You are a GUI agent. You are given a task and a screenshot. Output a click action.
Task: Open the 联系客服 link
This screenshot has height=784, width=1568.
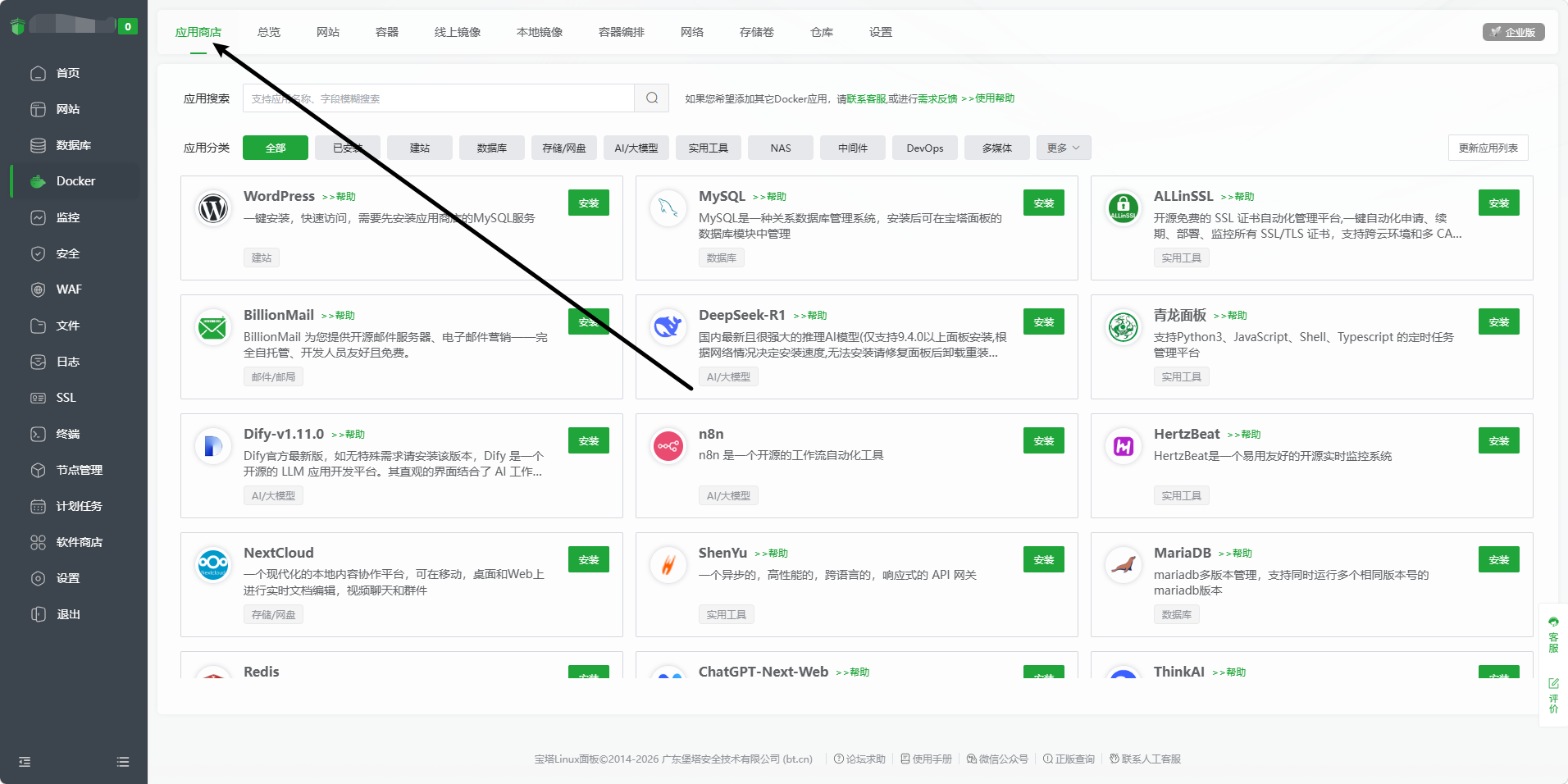click(866, 98)
